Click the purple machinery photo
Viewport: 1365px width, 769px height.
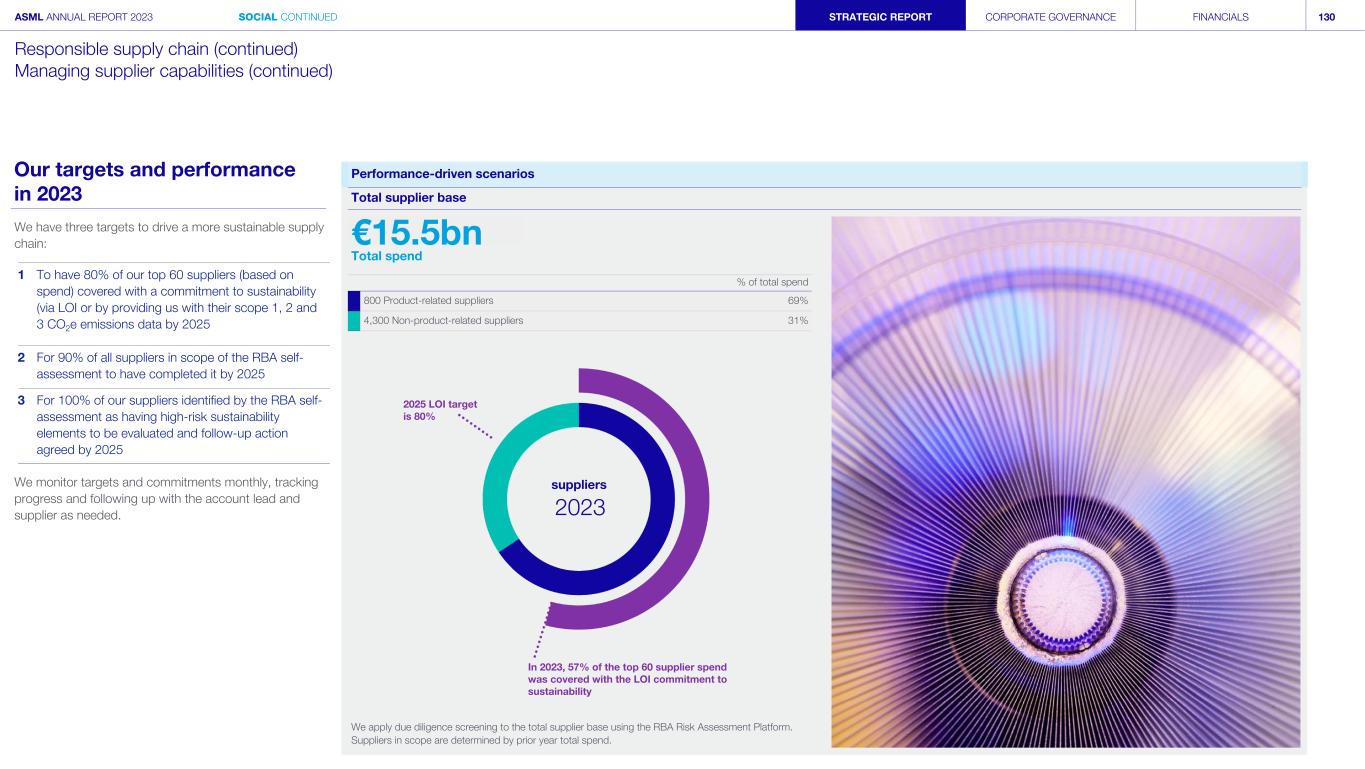[x=1065, y=480]
